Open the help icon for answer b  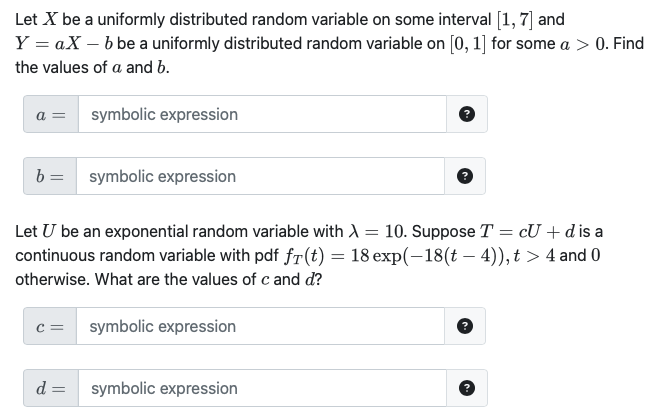coord(465,176)
